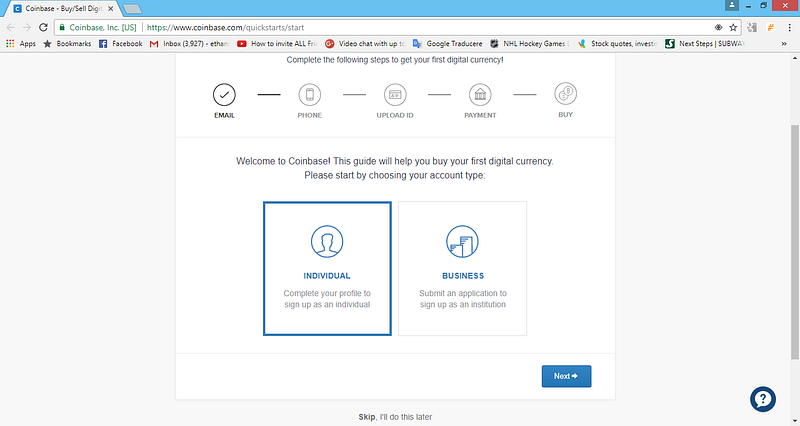Click the Business building icon

click(462, 241)
